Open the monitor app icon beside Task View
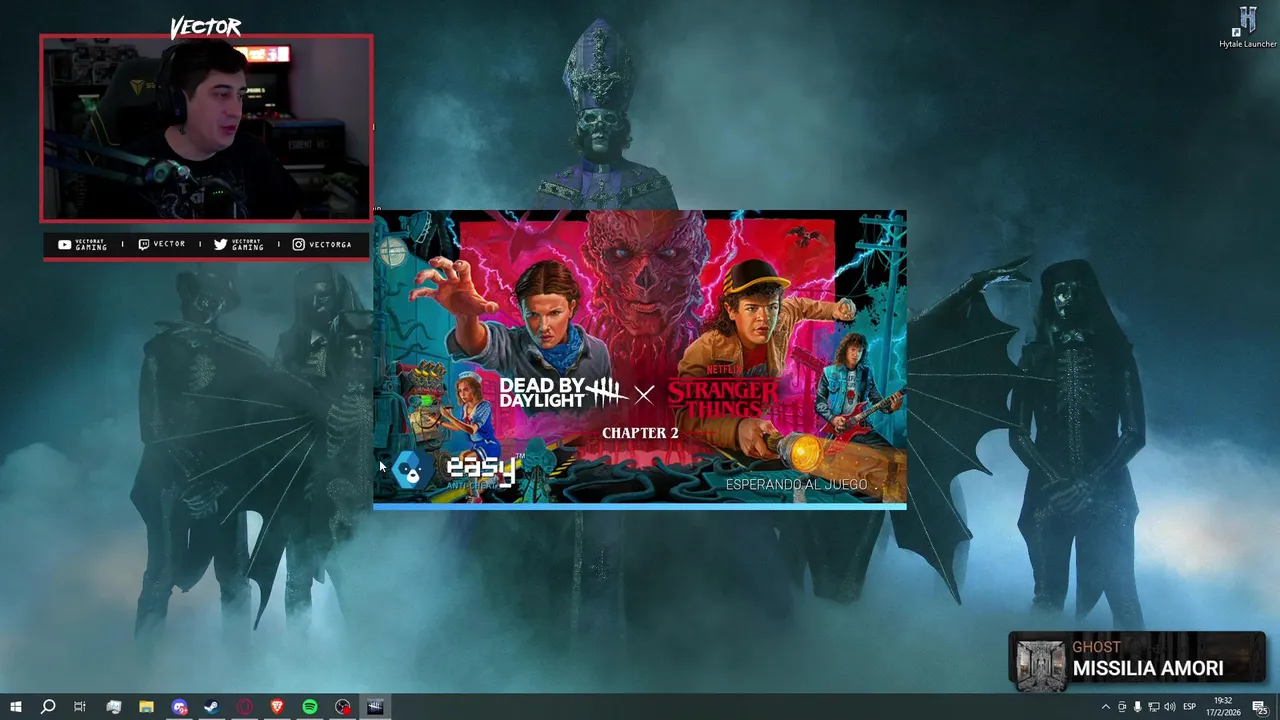Image resolution: width=1280 pixels, height=720 pixels. pos(113,707)
